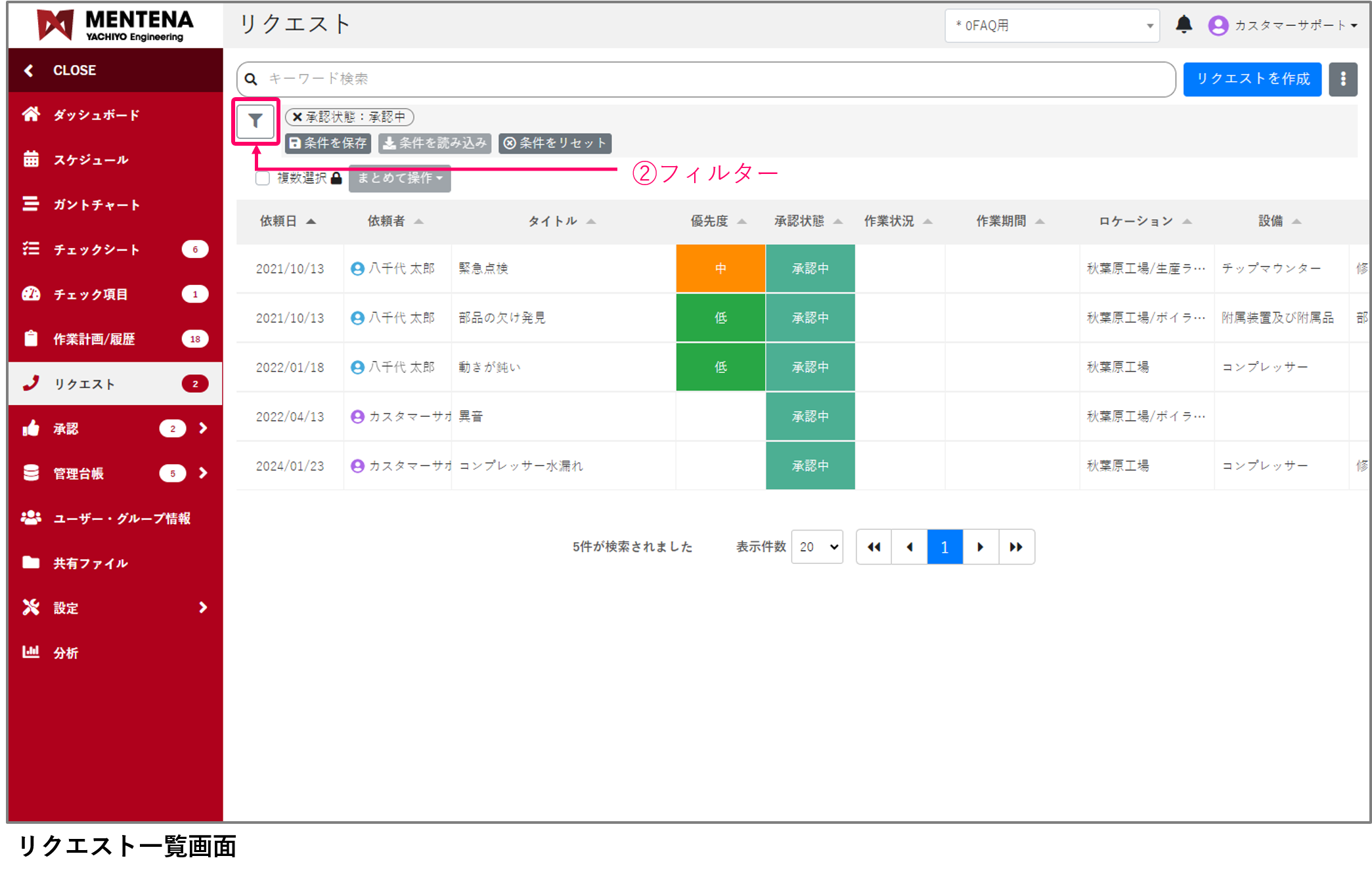
Task: Sort by 依頼日 column arrow
Action: click(311, 221)
